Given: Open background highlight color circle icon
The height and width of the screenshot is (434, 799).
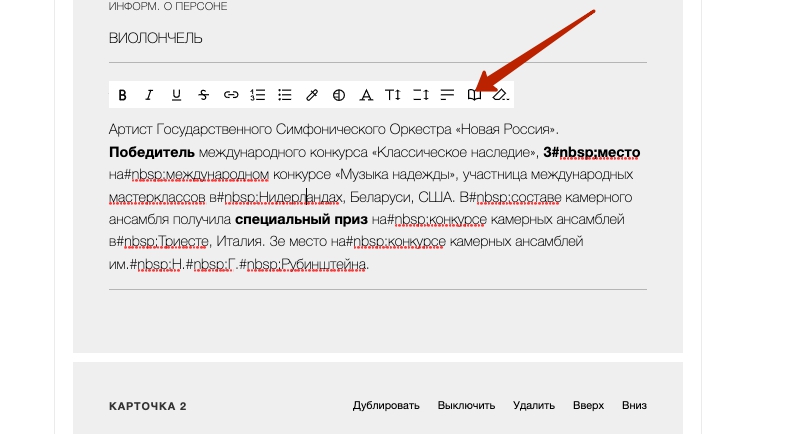Looking at the screenshot, I should [x=339, y=95].
